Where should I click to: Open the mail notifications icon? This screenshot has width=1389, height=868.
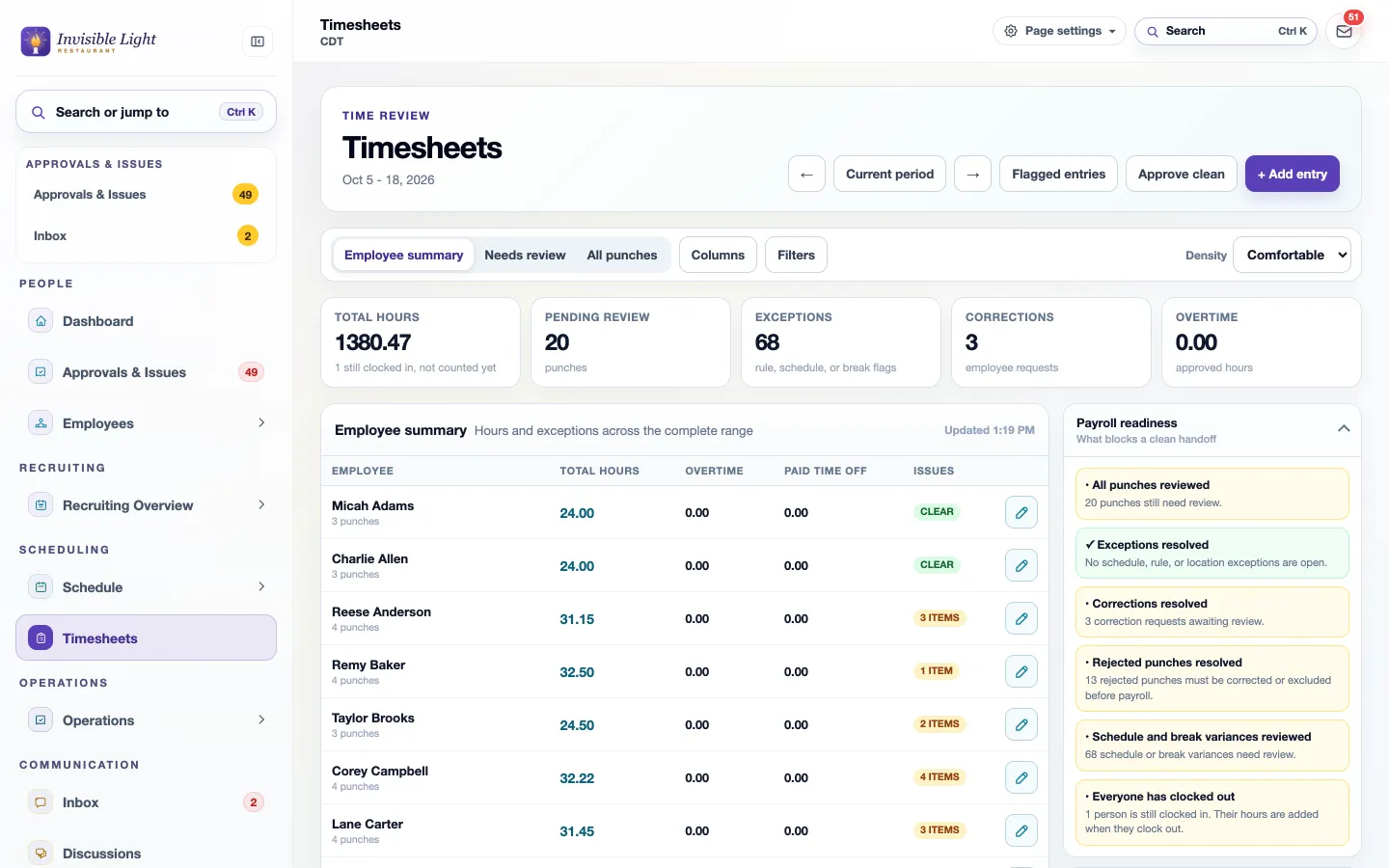[1344, 31]
